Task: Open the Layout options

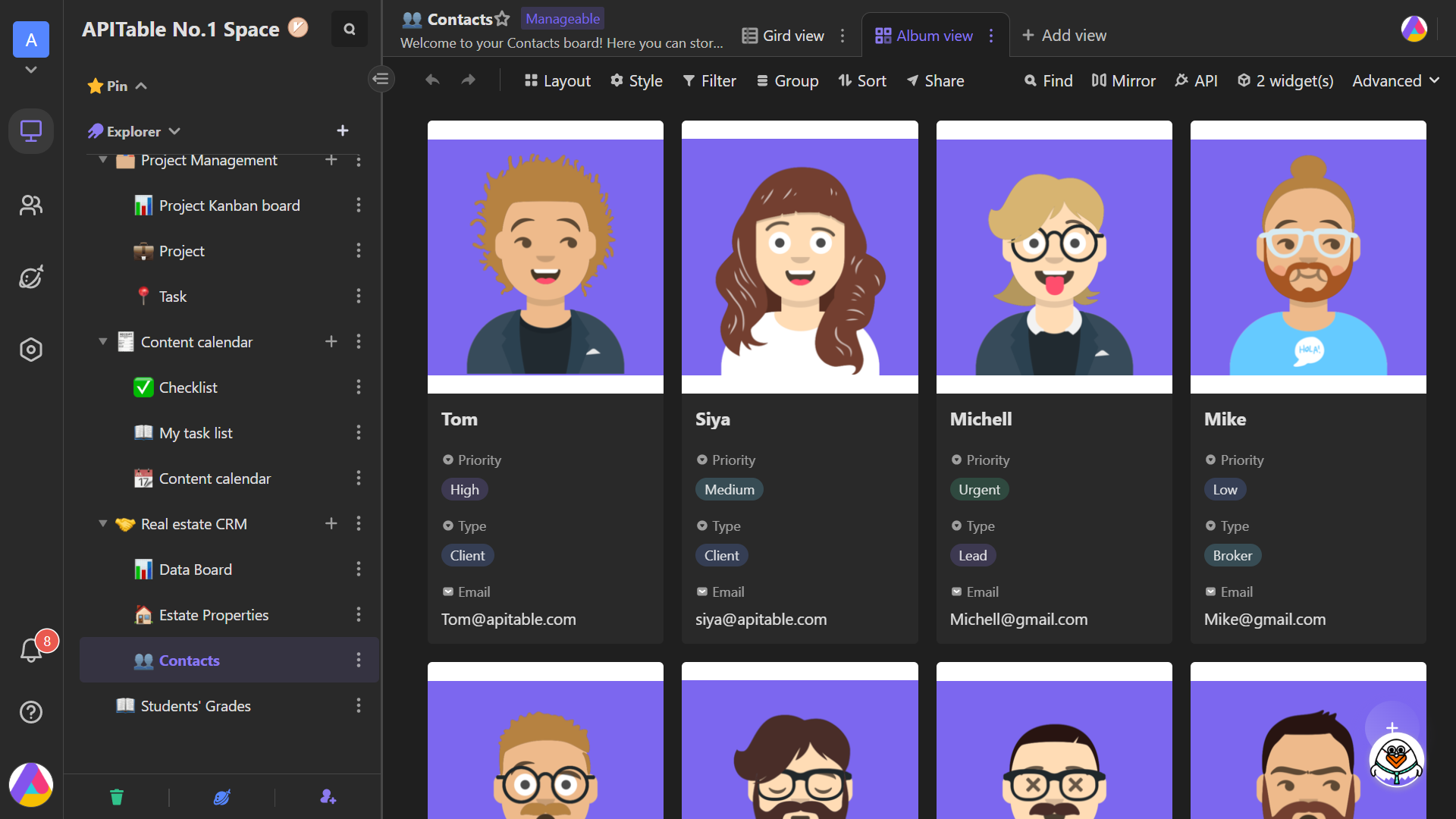Action: [x=557, y=80]
